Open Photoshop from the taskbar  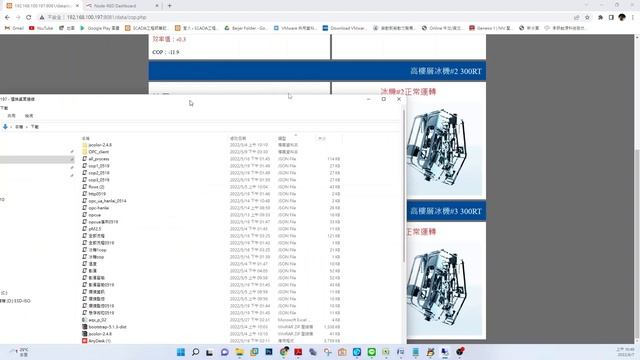269,352
